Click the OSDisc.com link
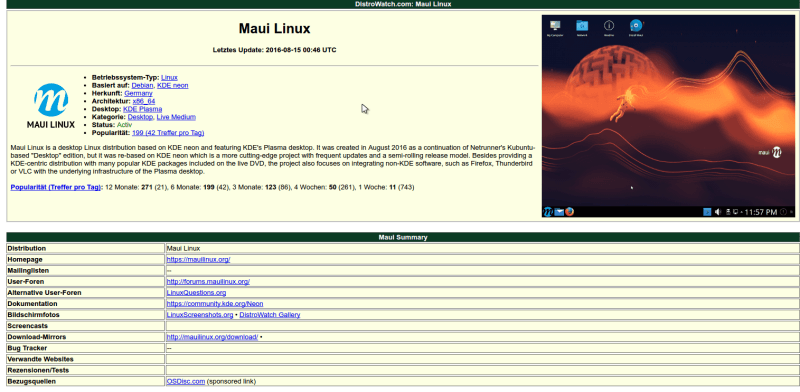 [186, 381]
